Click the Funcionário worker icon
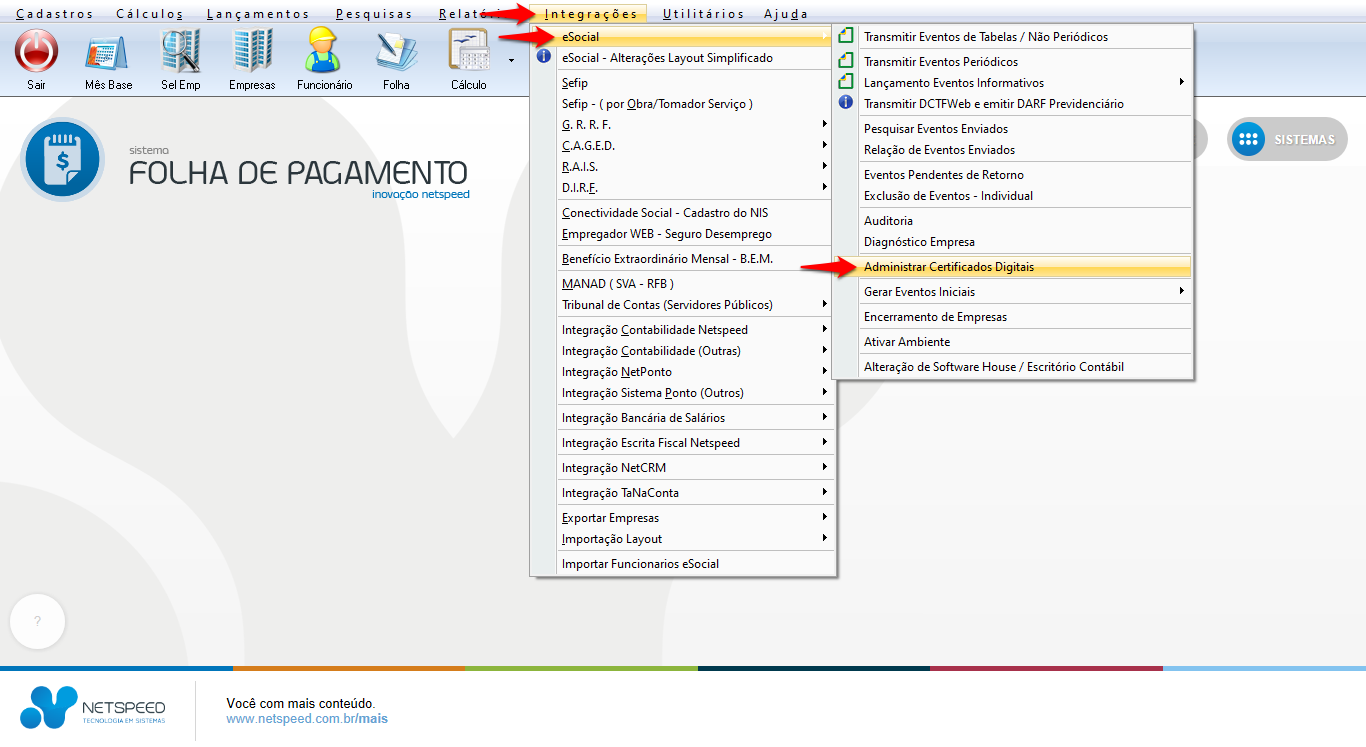 324,51
